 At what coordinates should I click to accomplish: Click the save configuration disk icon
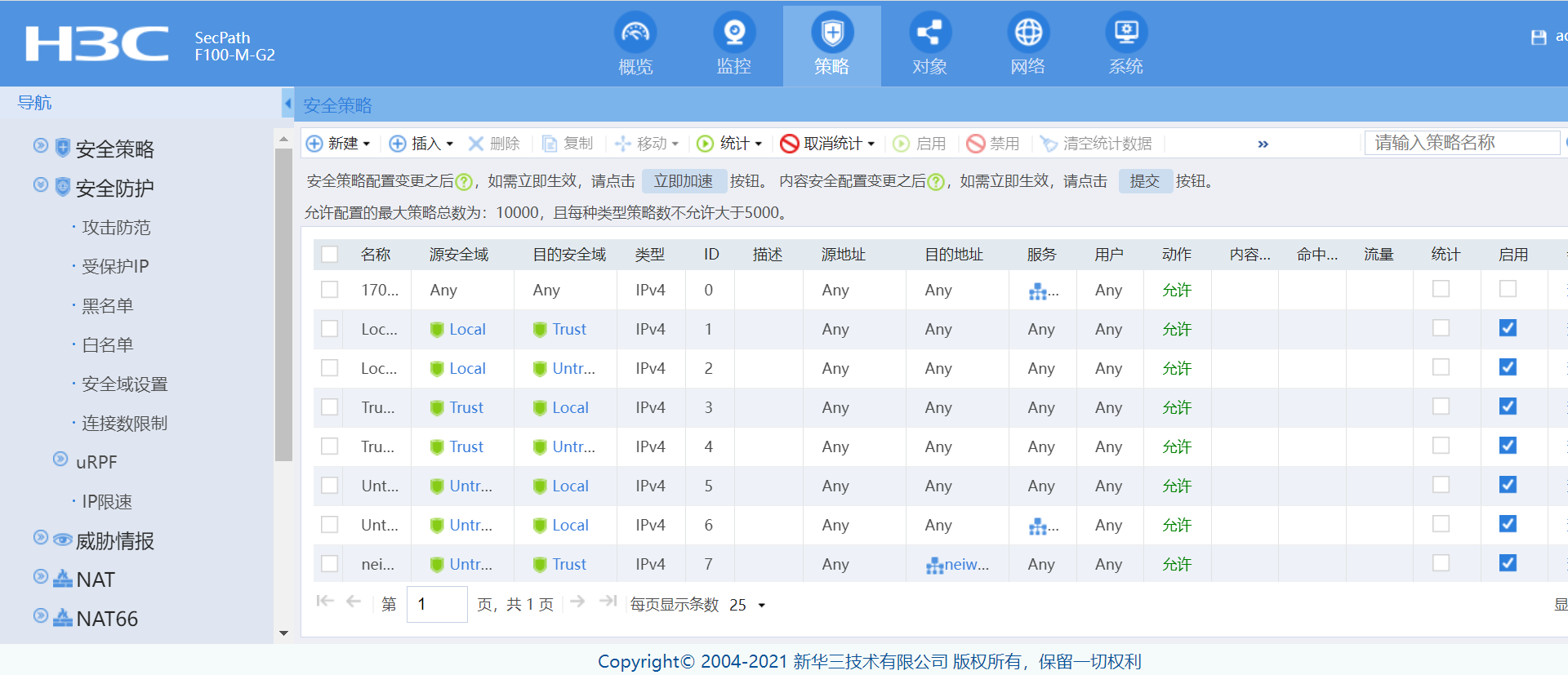[x=1538, y=38]
